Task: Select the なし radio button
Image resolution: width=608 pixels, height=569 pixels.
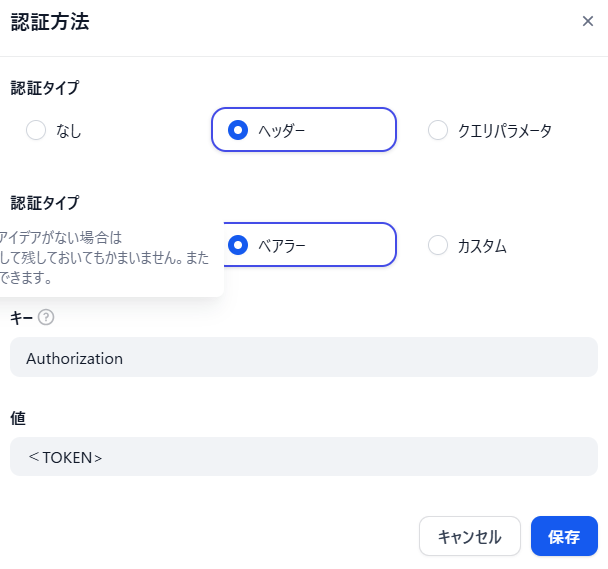Action: 36,130
